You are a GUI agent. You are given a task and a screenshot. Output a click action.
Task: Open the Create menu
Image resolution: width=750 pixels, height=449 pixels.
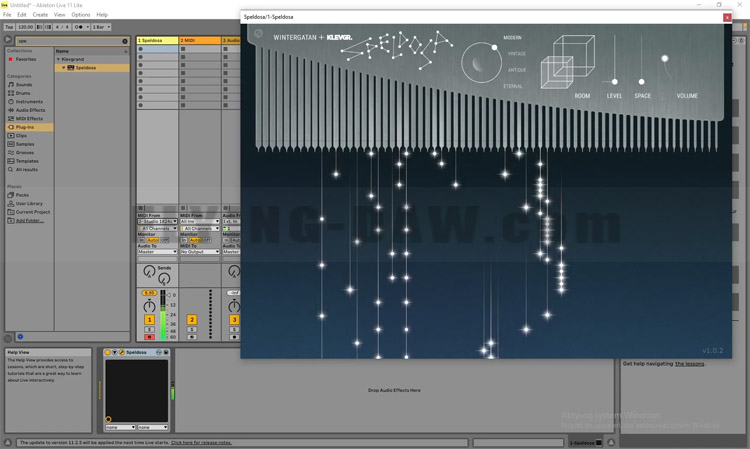pos(40,15)
